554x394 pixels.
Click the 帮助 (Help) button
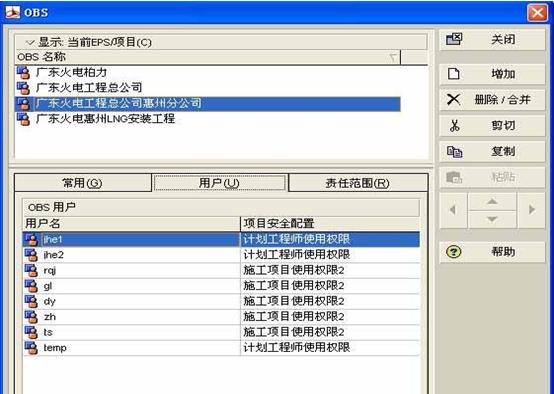492,252
